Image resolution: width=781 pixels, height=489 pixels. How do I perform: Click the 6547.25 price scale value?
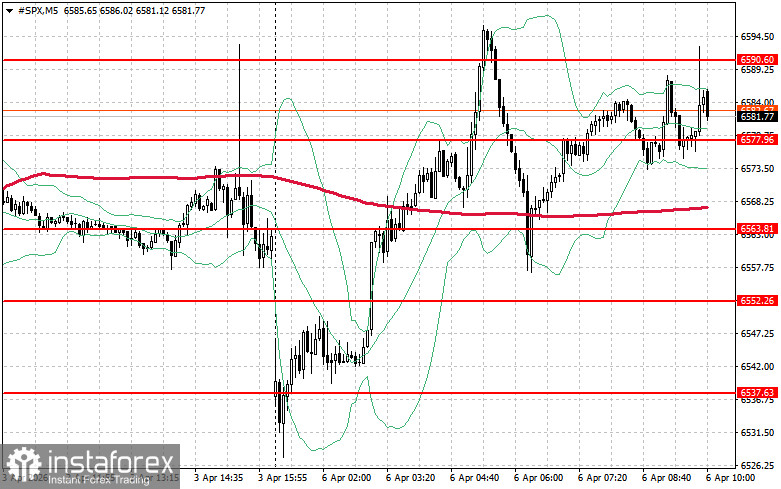tap(757, 334)
